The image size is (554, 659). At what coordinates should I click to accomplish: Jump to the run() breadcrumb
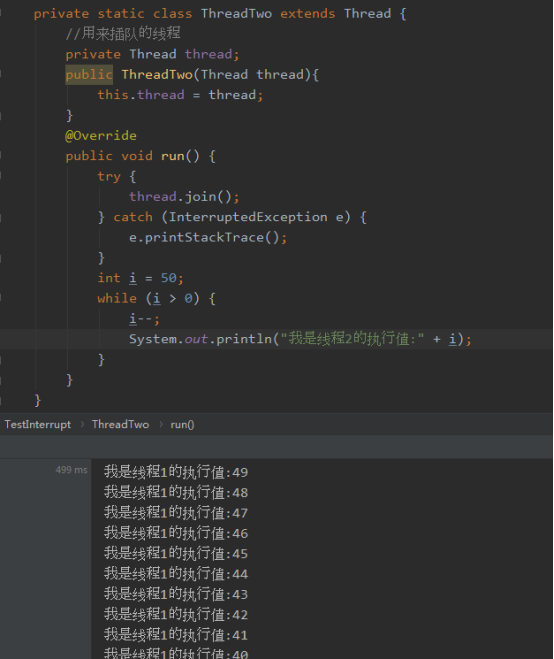[x=182, y=424]
